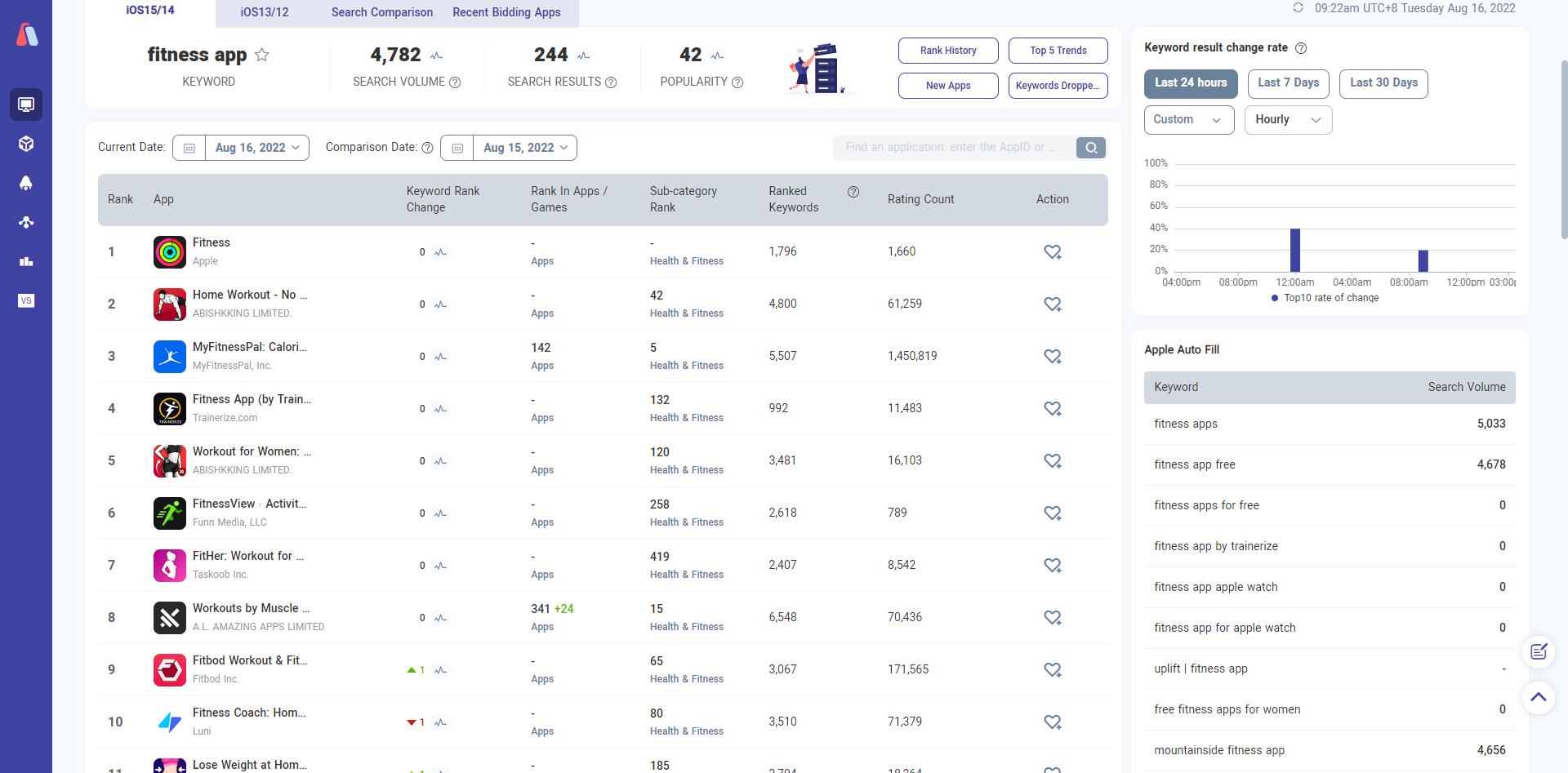Open the rocket sidebar icon
Viewport: 1568px width, 773px height.
[x=26, y=183]
